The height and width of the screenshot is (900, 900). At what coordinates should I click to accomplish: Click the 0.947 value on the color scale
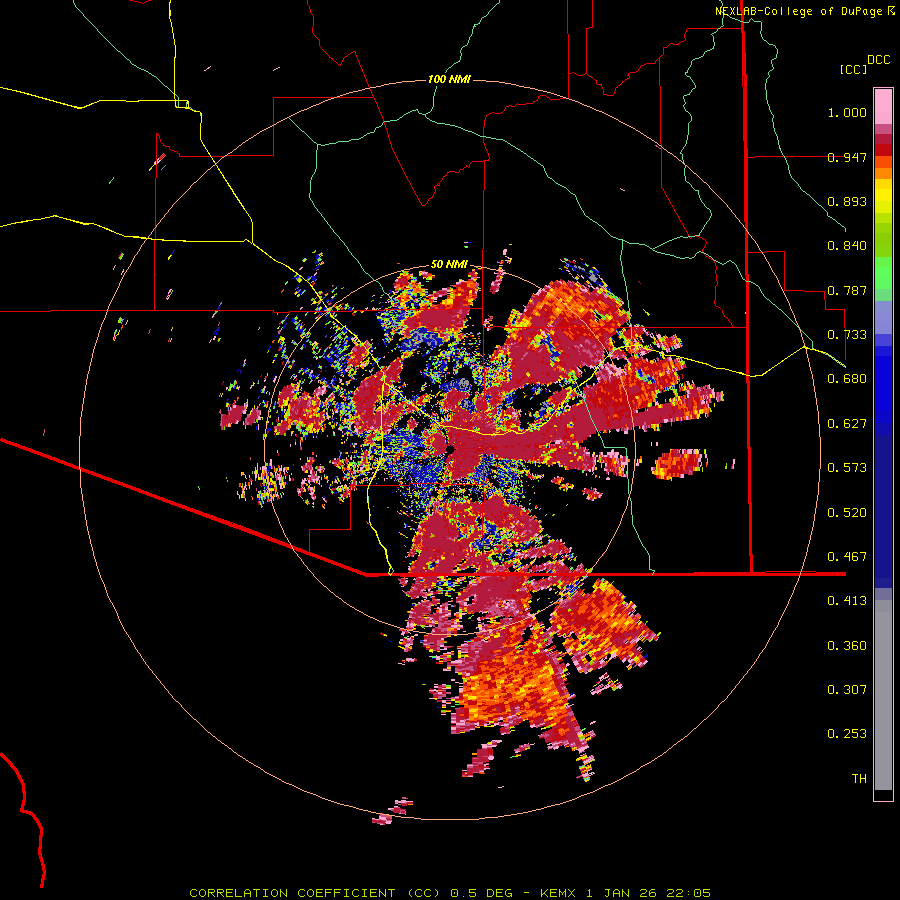click(847, 157)
